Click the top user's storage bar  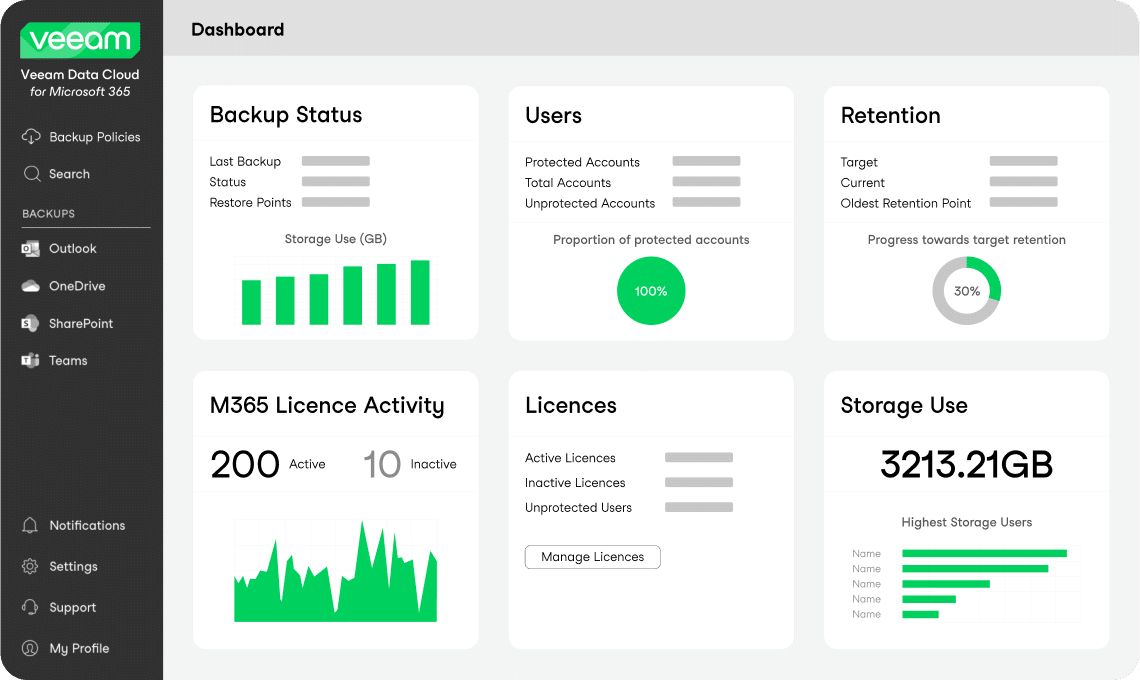pos(984,552)
